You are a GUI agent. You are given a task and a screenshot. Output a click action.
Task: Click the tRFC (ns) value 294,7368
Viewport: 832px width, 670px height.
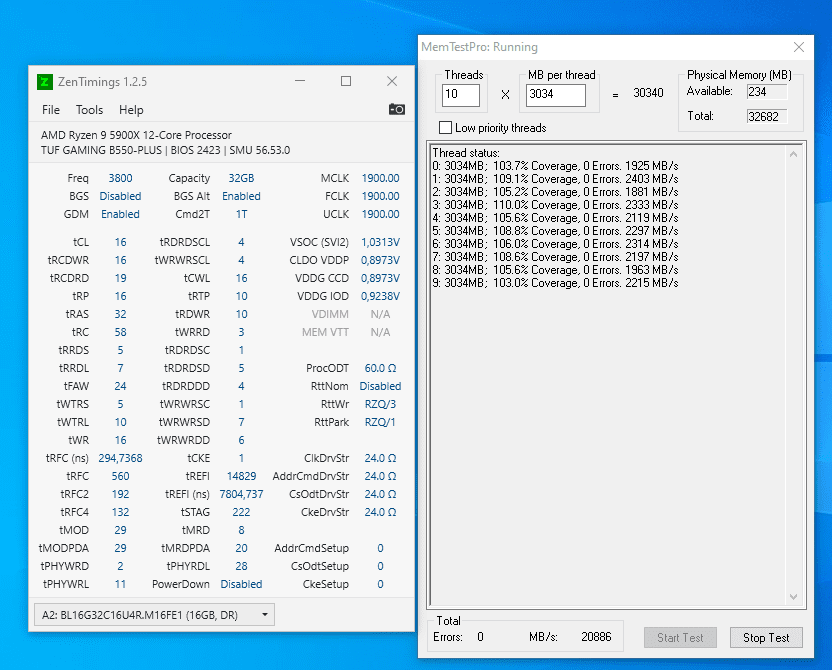pos(120,458)
